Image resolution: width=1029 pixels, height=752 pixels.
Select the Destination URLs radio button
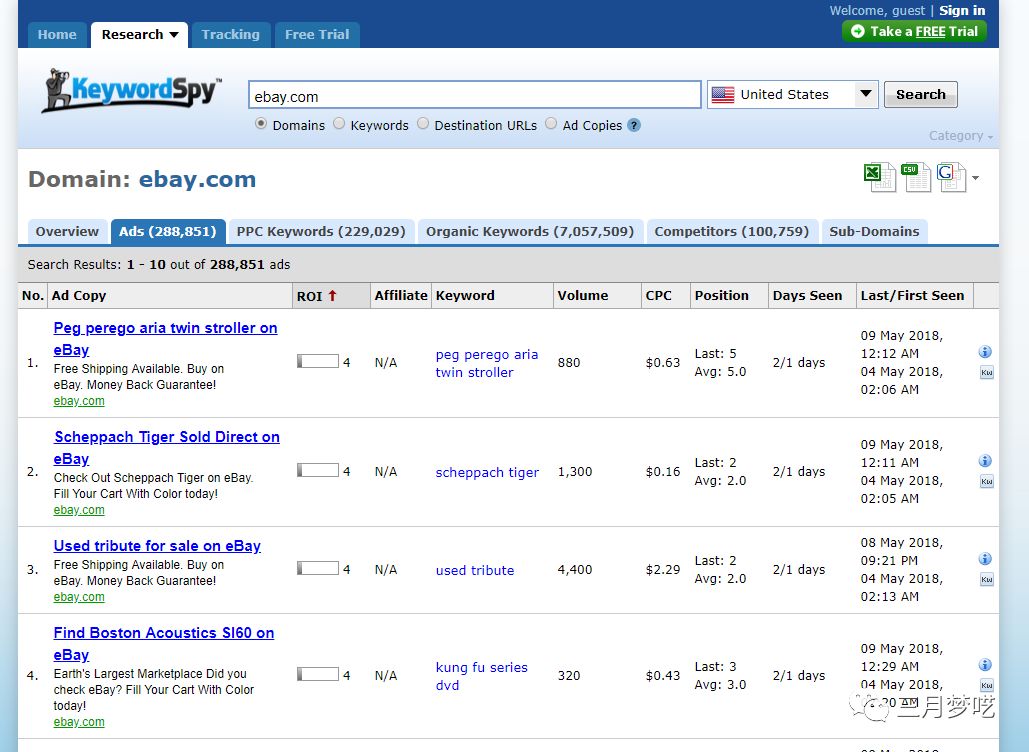tap(423, 123)
